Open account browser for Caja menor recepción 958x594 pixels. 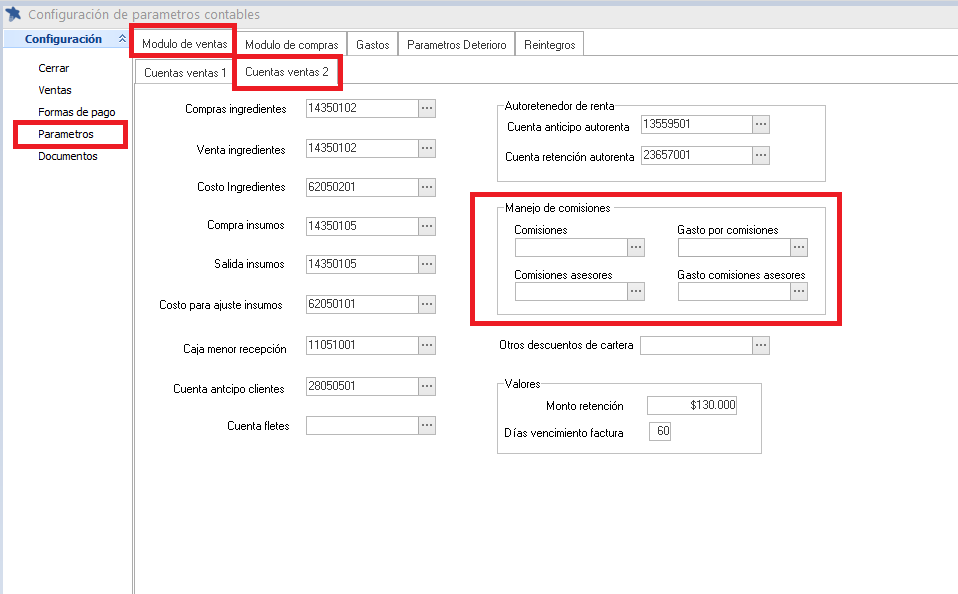427,345
